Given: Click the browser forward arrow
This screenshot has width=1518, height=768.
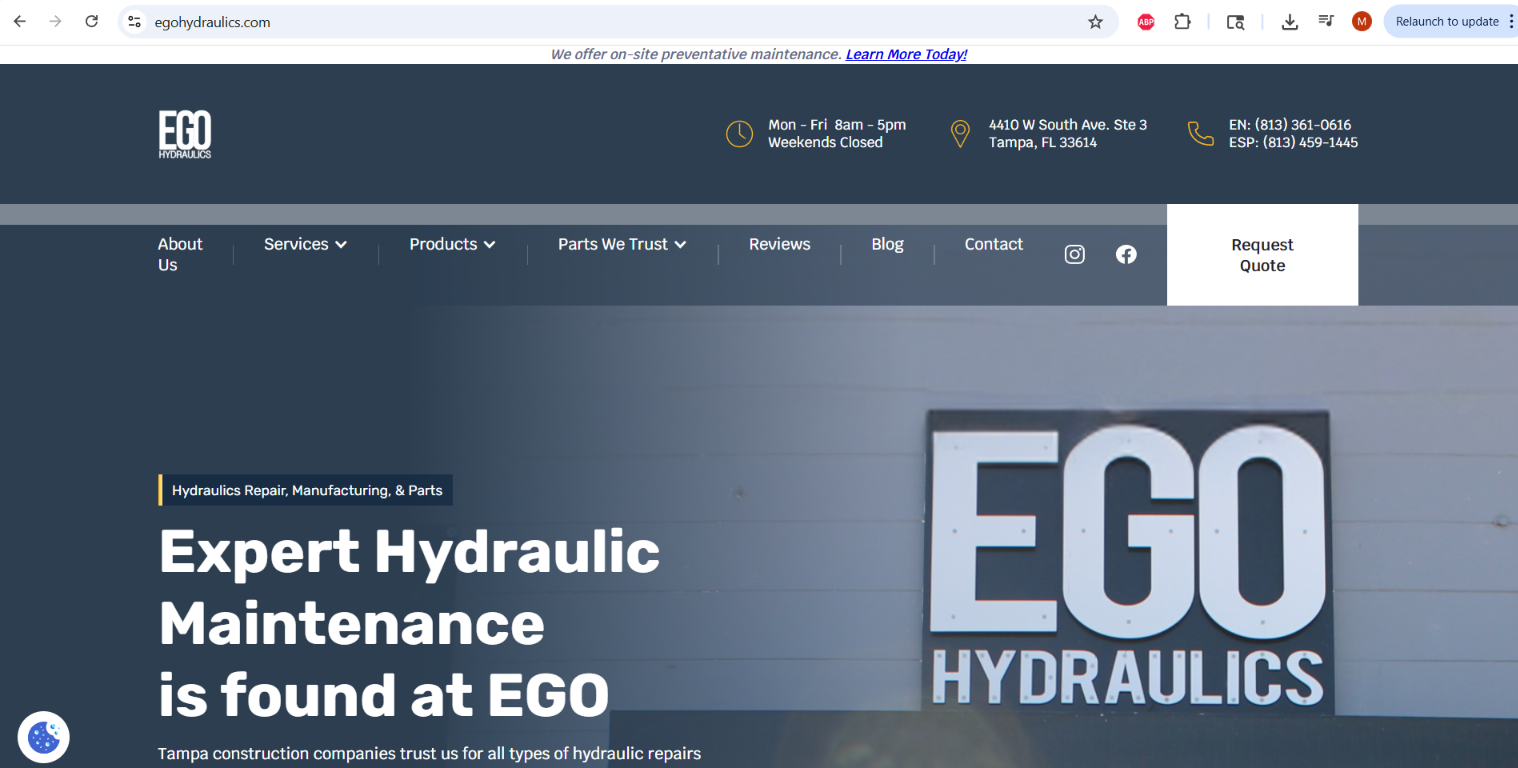Looking at the screenshot, I should [x=56, y=21].
